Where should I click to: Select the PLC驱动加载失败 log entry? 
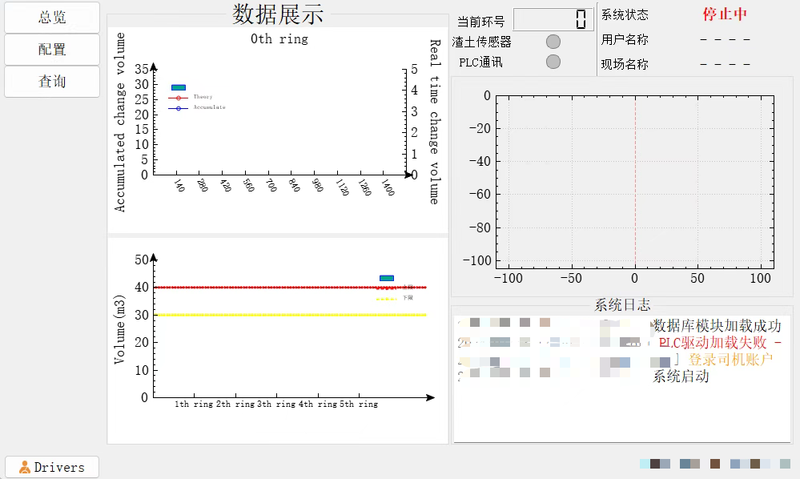718,342
